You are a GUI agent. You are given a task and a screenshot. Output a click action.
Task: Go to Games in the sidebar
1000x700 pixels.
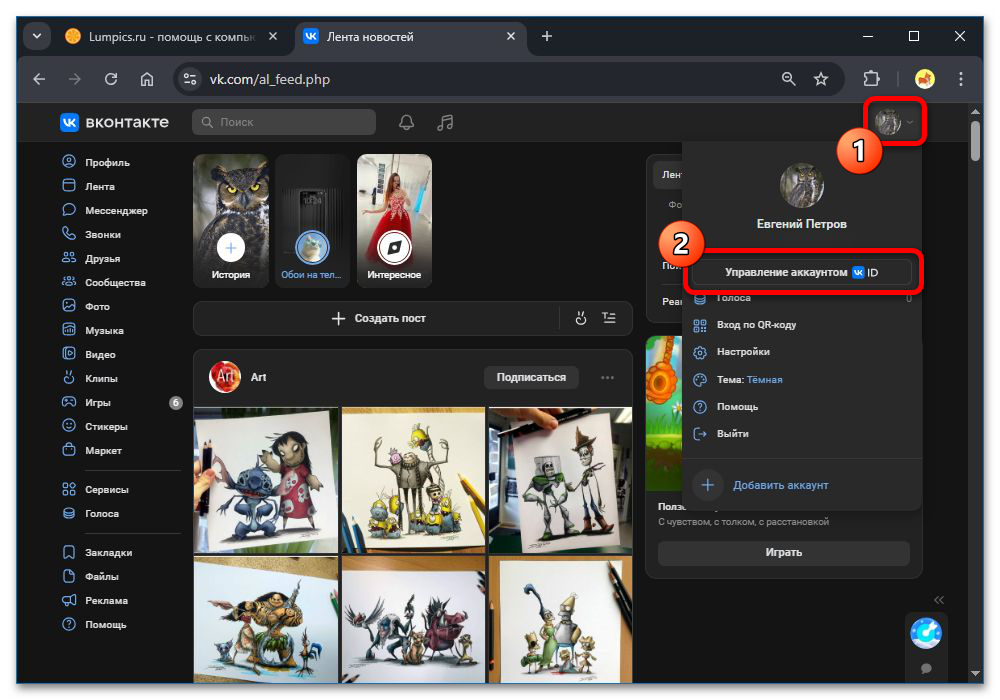tap(98, 402)
